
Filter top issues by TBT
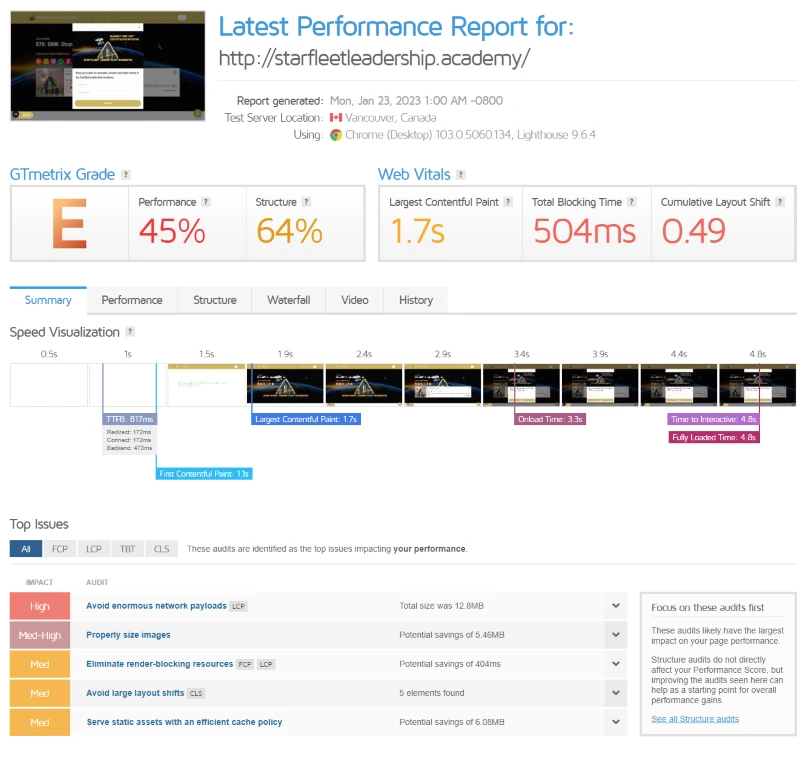point(128,549)
